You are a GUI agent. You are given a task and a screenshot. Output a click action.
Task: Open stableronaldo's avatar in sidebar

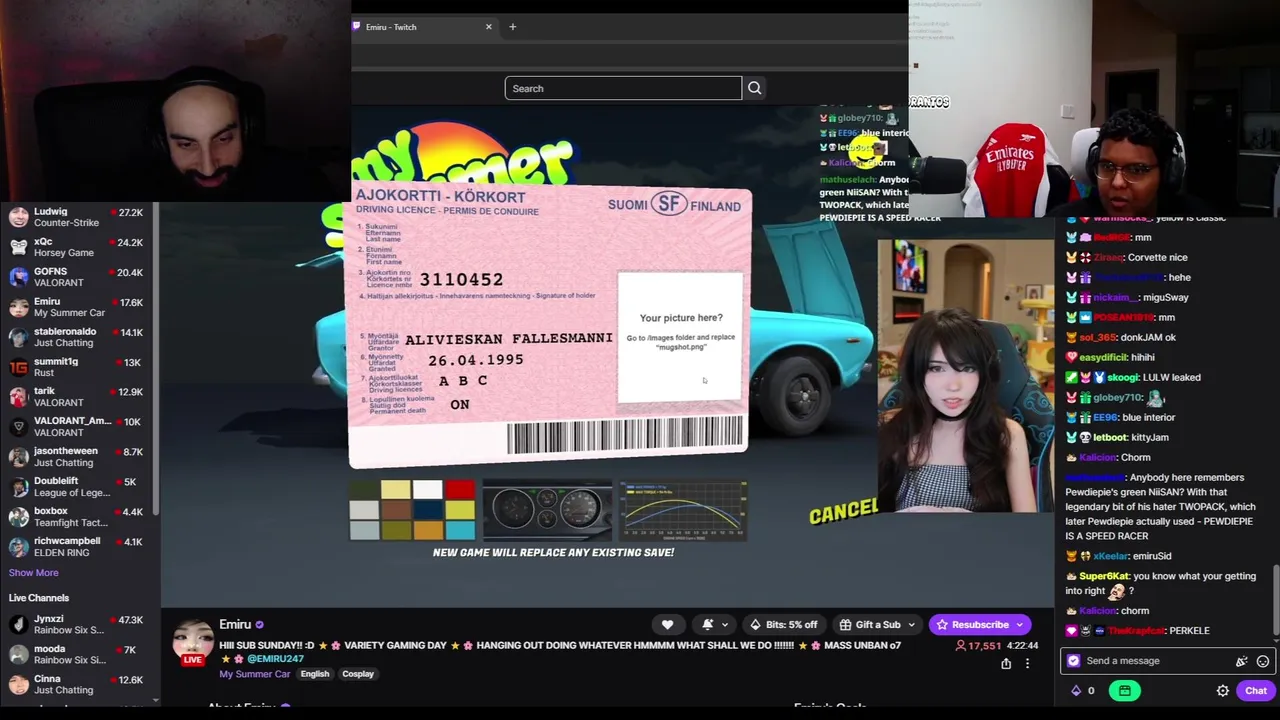18,337
